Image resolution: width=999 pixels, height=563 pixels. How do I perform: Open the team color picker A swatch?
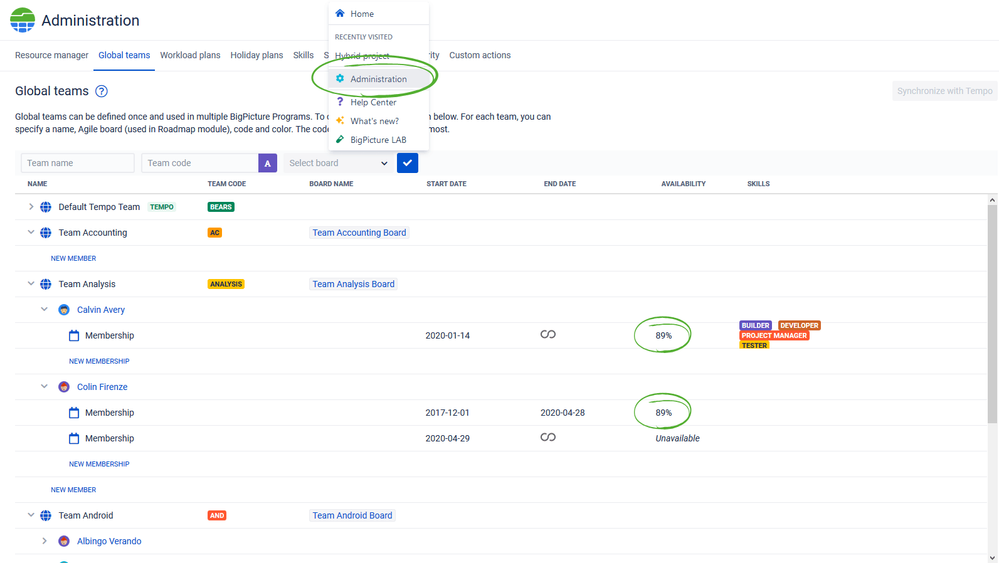pos(268,163)
